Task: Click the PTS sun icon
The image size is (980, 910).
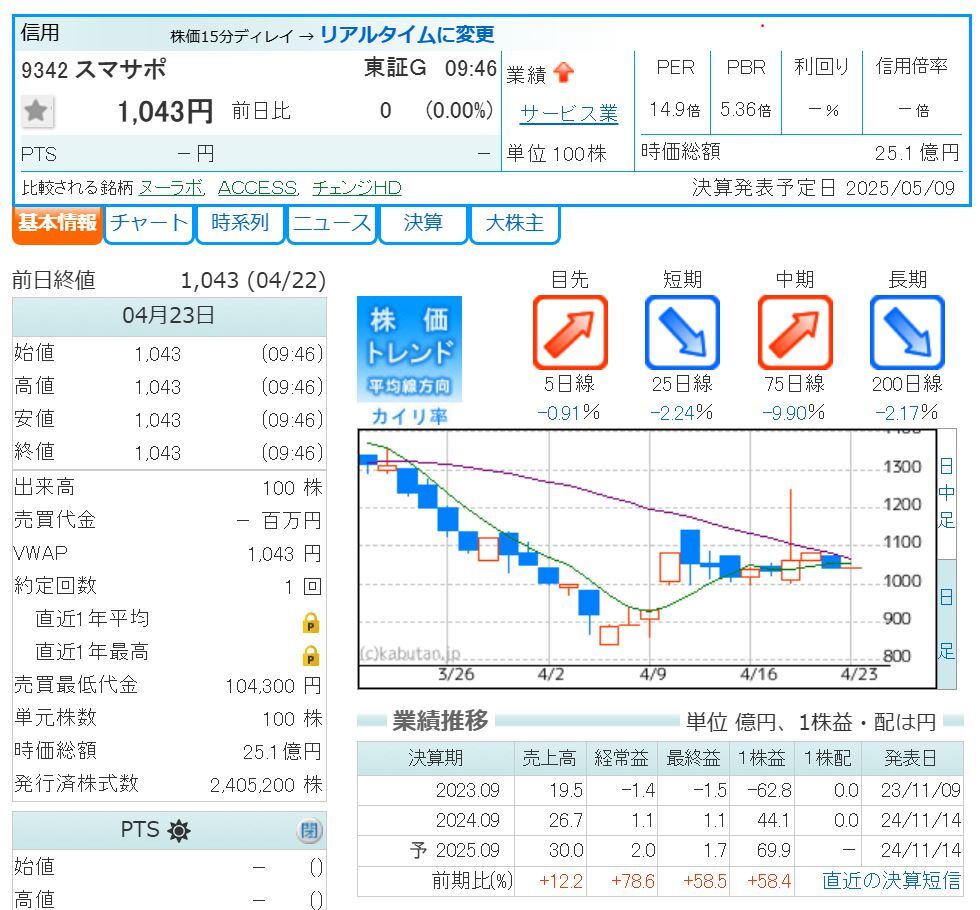Action: (179, 831)
